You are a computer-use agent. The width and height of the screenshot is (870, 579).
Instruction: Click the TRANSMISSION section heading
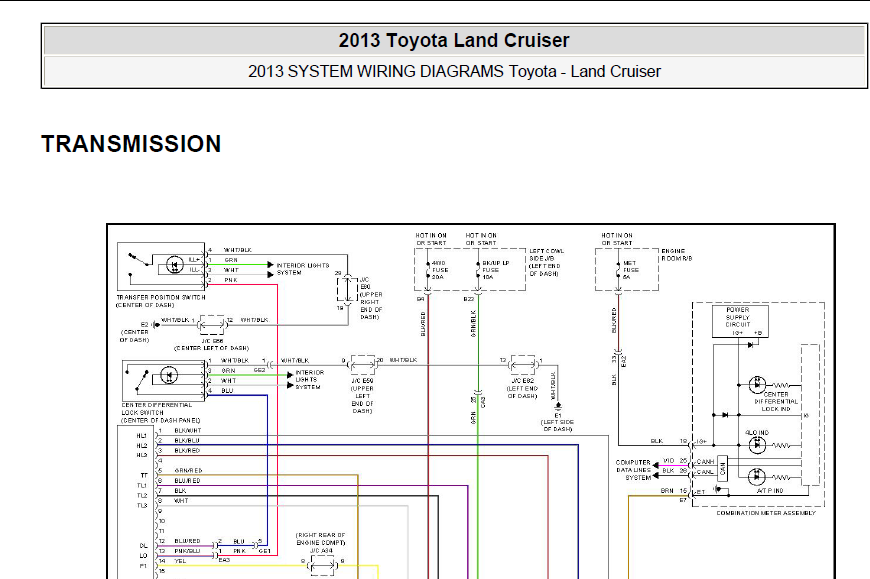coord(131,144)
